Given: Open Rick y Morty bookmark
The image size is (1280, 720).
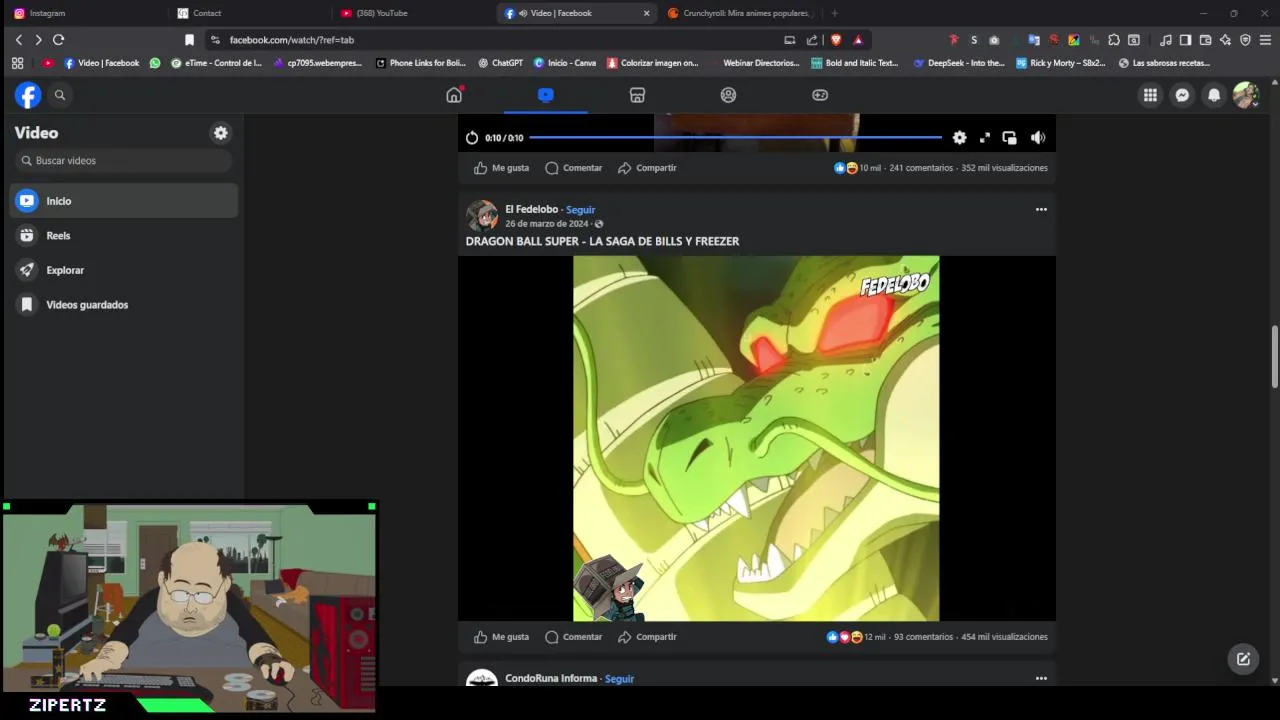Looking at the screenshot, I should pos(1061,63).
